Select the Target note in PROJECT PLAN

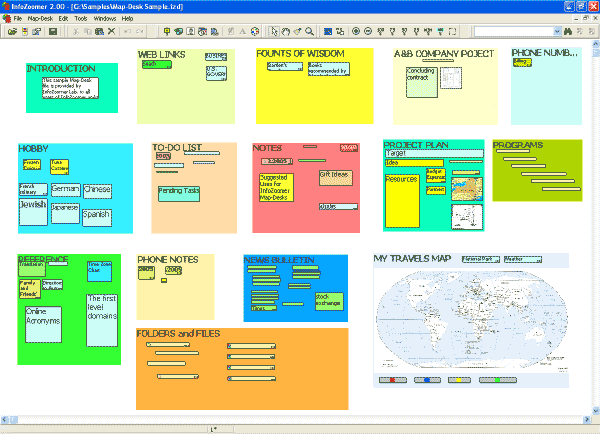coord(434,153)
